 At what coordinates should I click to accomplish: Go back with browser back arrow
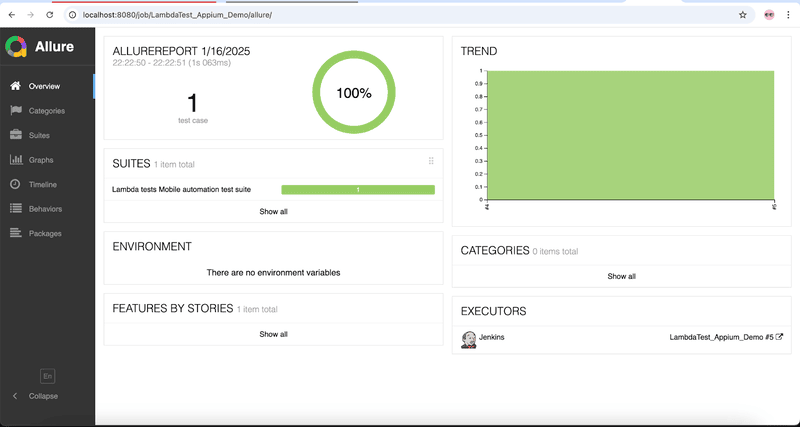click(x=12, y=15)
